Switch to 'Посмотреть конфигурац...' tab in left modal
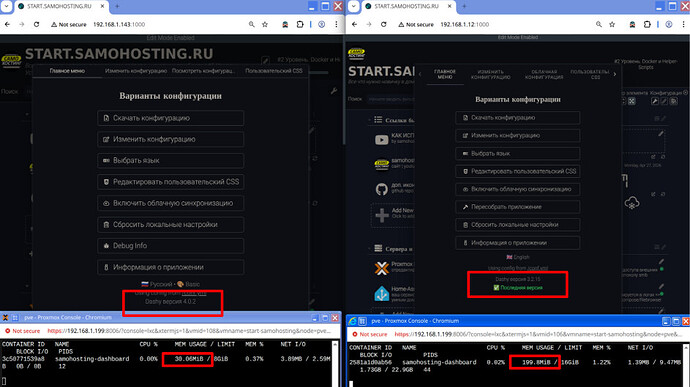Viewport: 690px width, 387px height. [x=203, y=71]
